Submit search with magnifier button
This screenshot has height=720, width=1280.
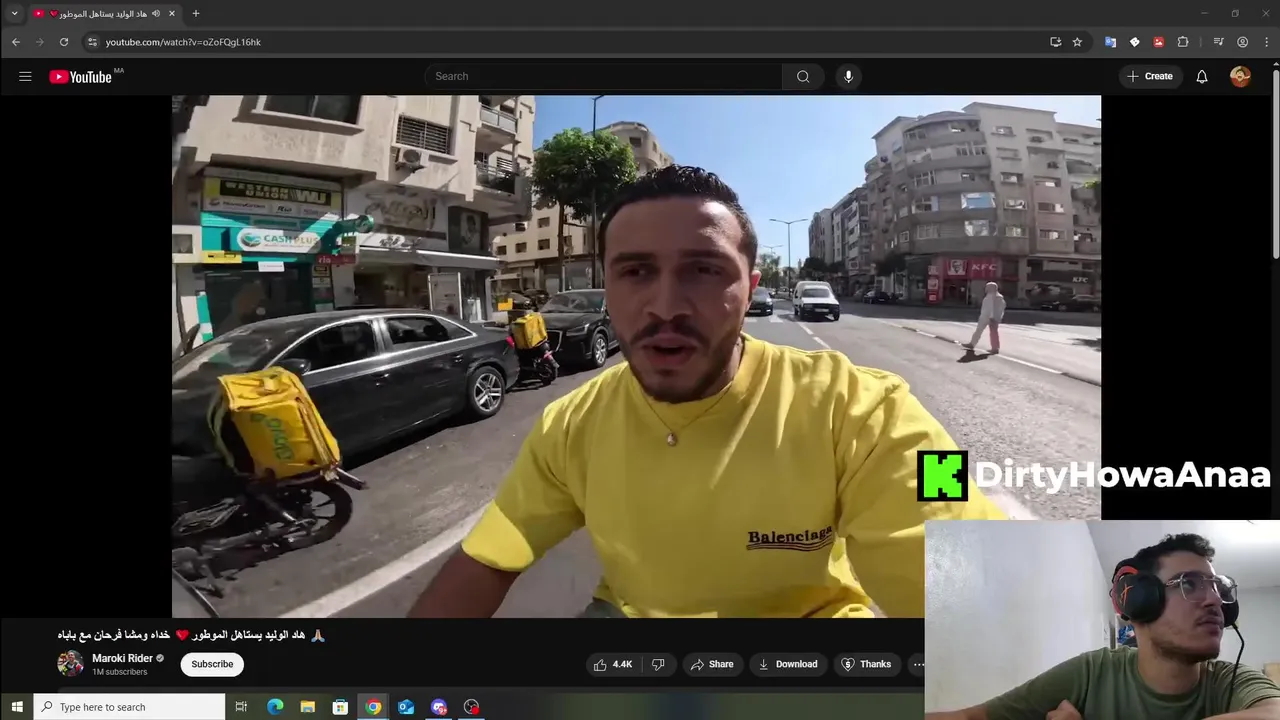click(803, 76)
